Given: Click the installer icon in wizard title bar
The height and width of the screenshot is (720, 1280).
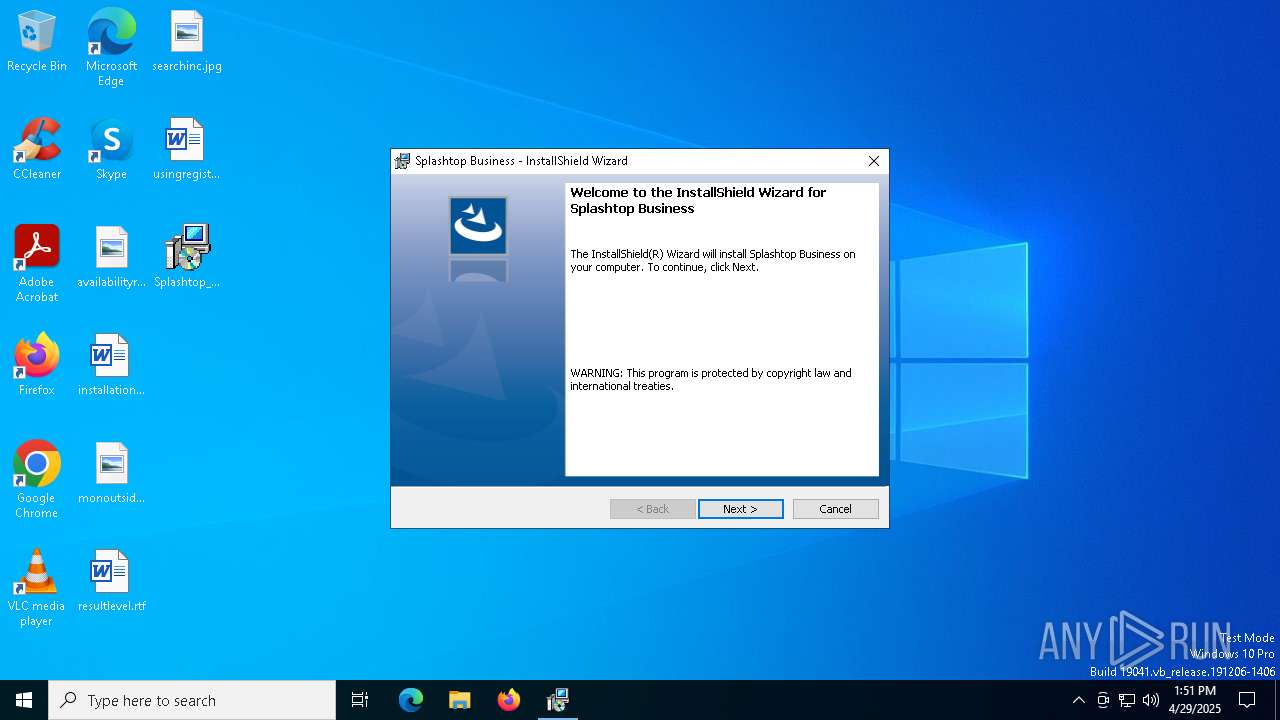Looking at the screenshot, I should (x=402, y=161).
